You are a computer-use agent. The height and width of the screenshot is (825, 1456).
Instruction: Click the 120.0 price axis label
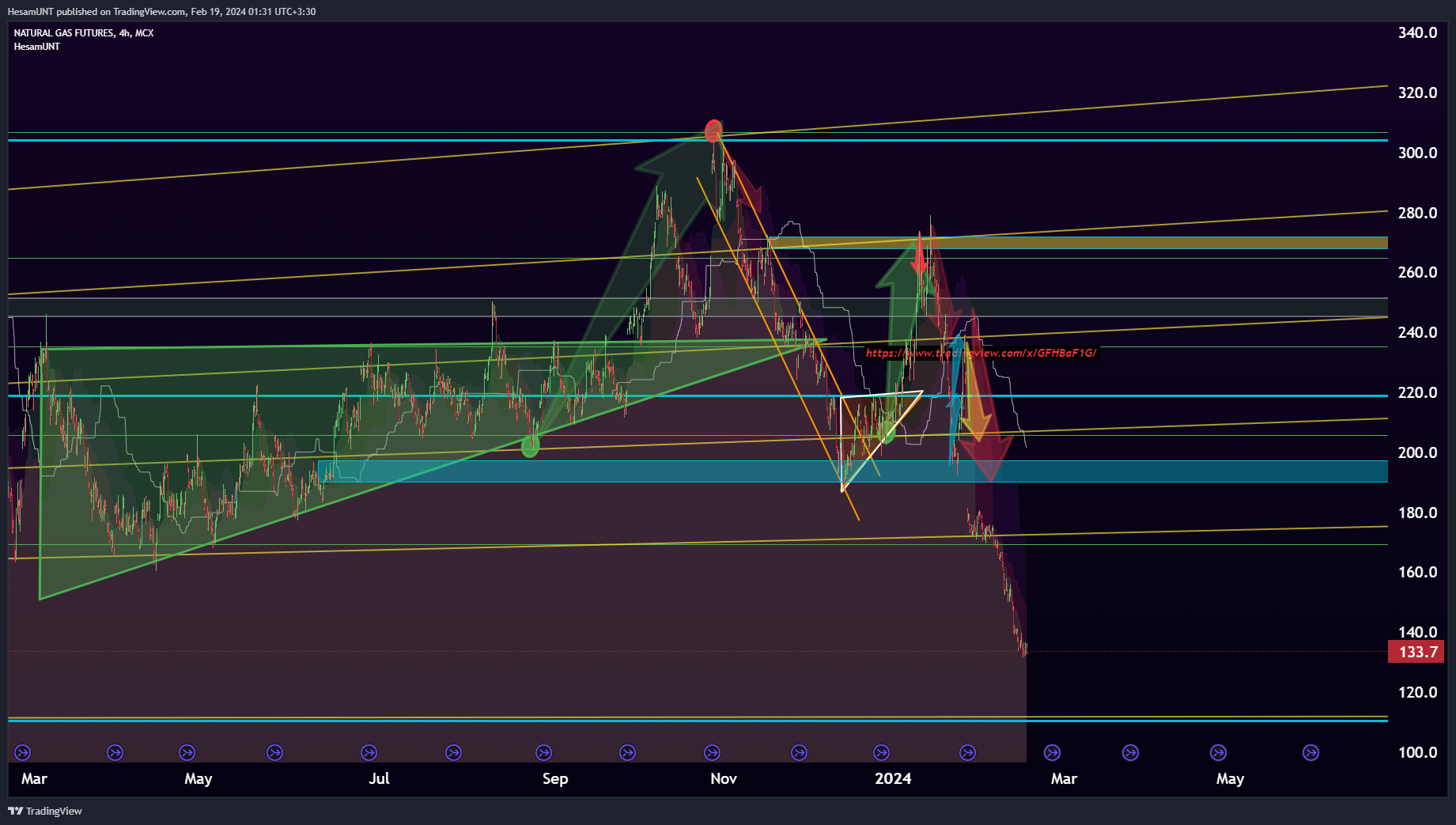pos(1417,692)
